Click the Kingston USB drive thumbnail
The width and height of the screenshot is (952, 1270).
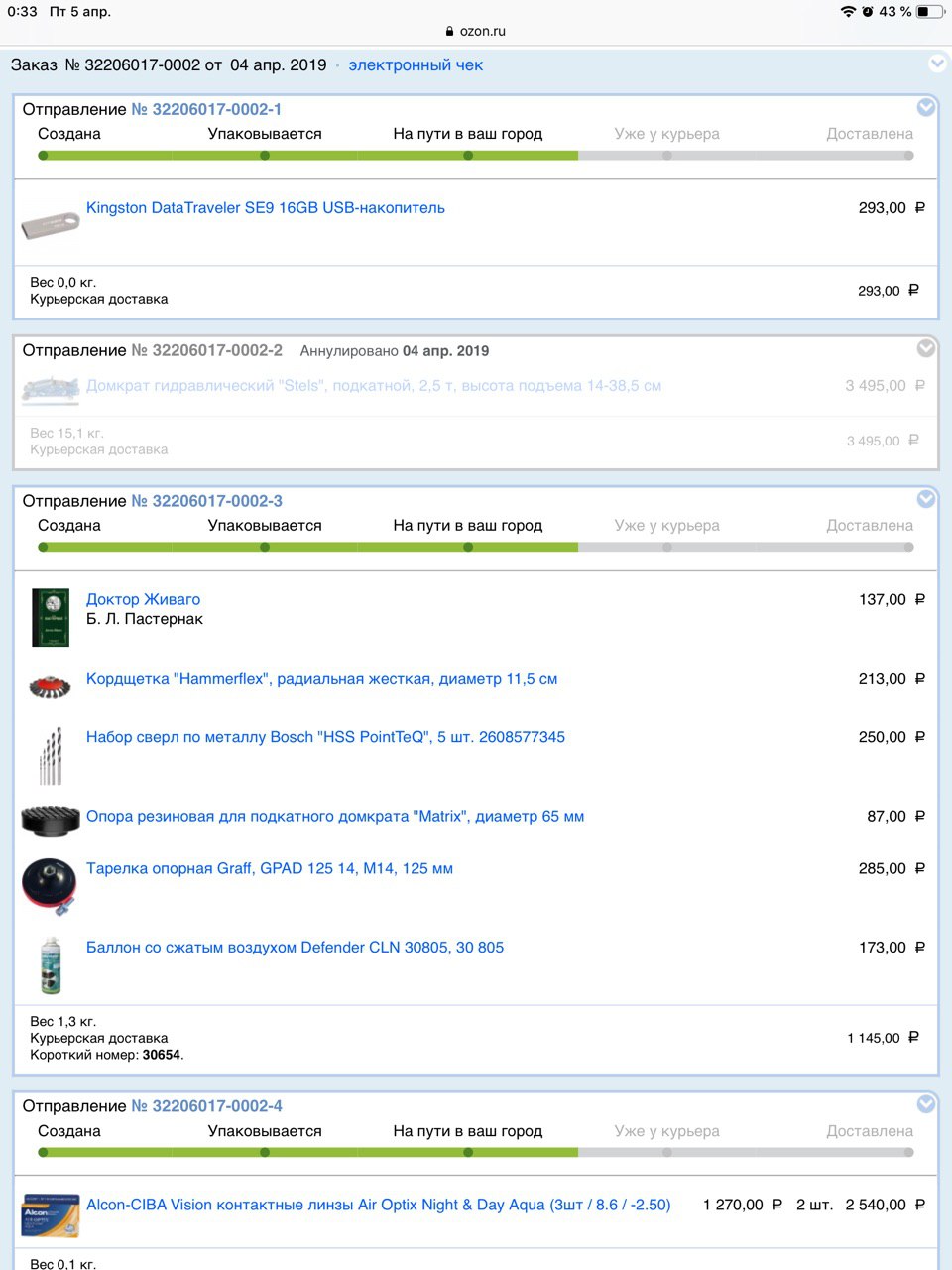click(50, 224)
